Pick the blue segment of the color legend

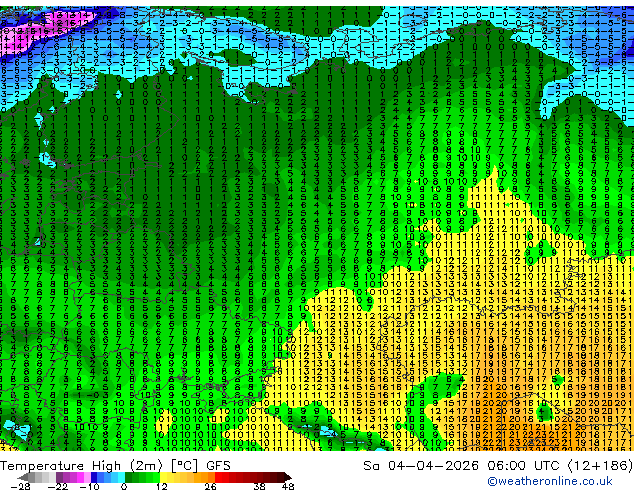click(x=108, y=477)
